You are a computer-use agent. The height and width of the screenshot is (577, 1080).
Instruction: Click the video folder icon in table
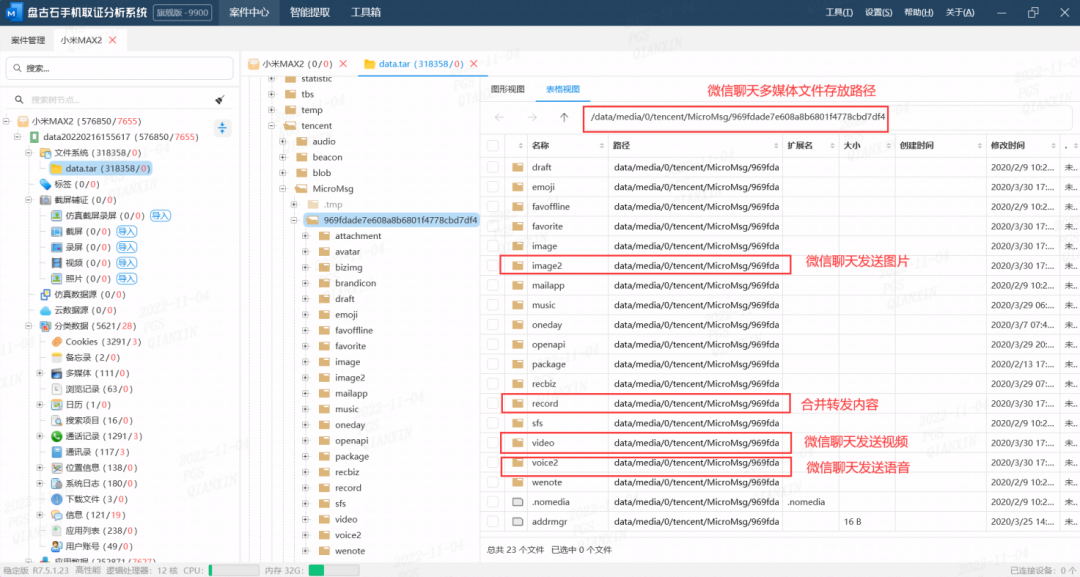point(517,443)
